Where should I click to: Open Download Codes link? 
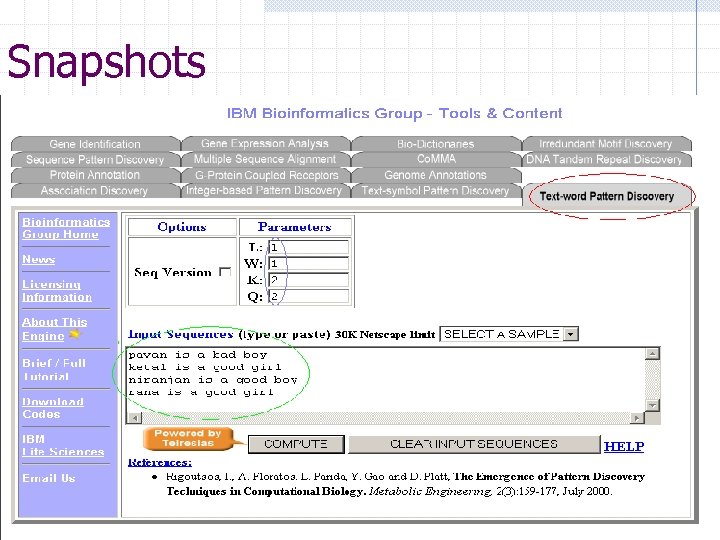(53, 408)
